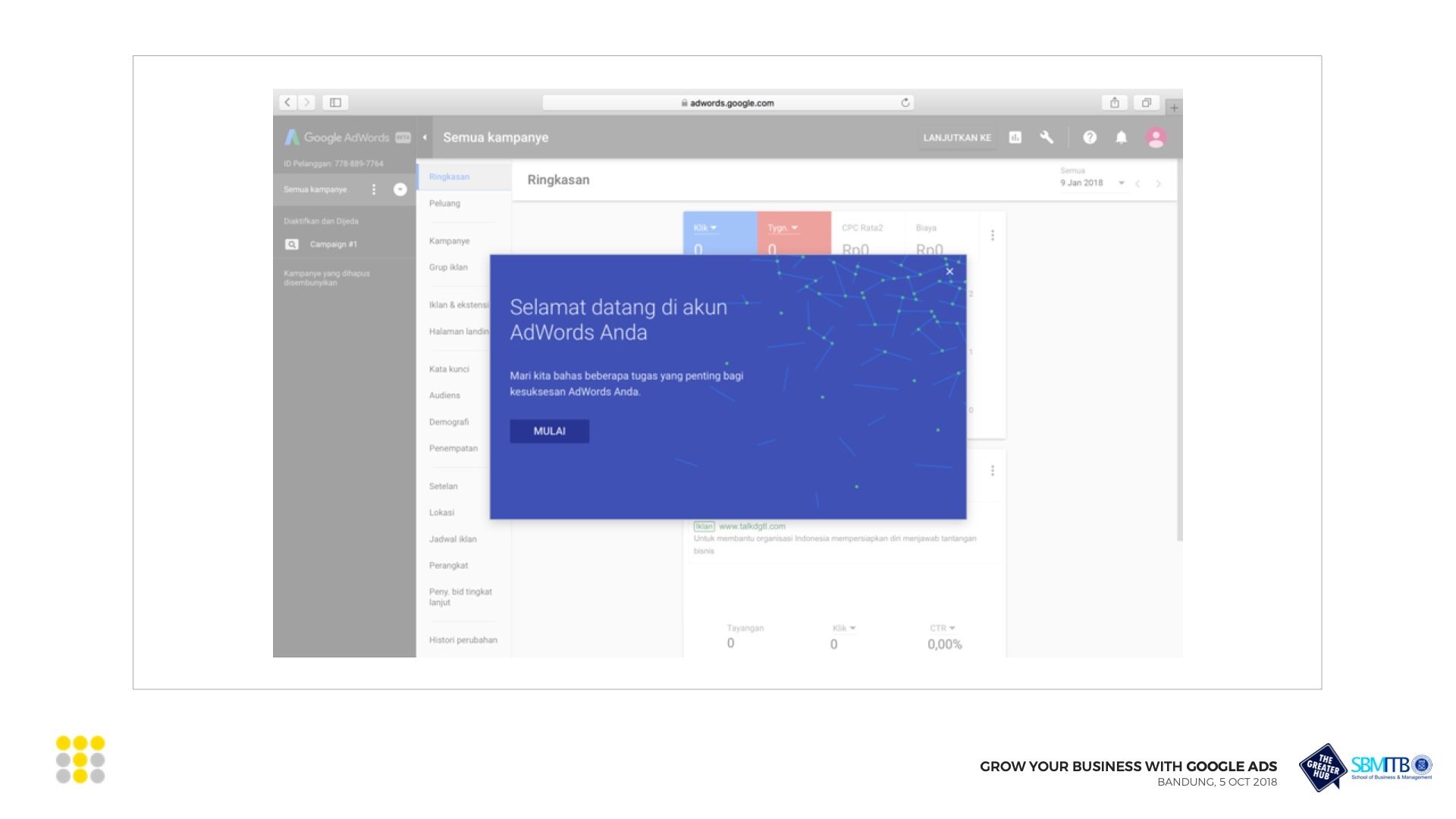The height and width of the screenshot is (819, 1456).
Task: Open the Kampanye menu item
Action: (449, 241)
